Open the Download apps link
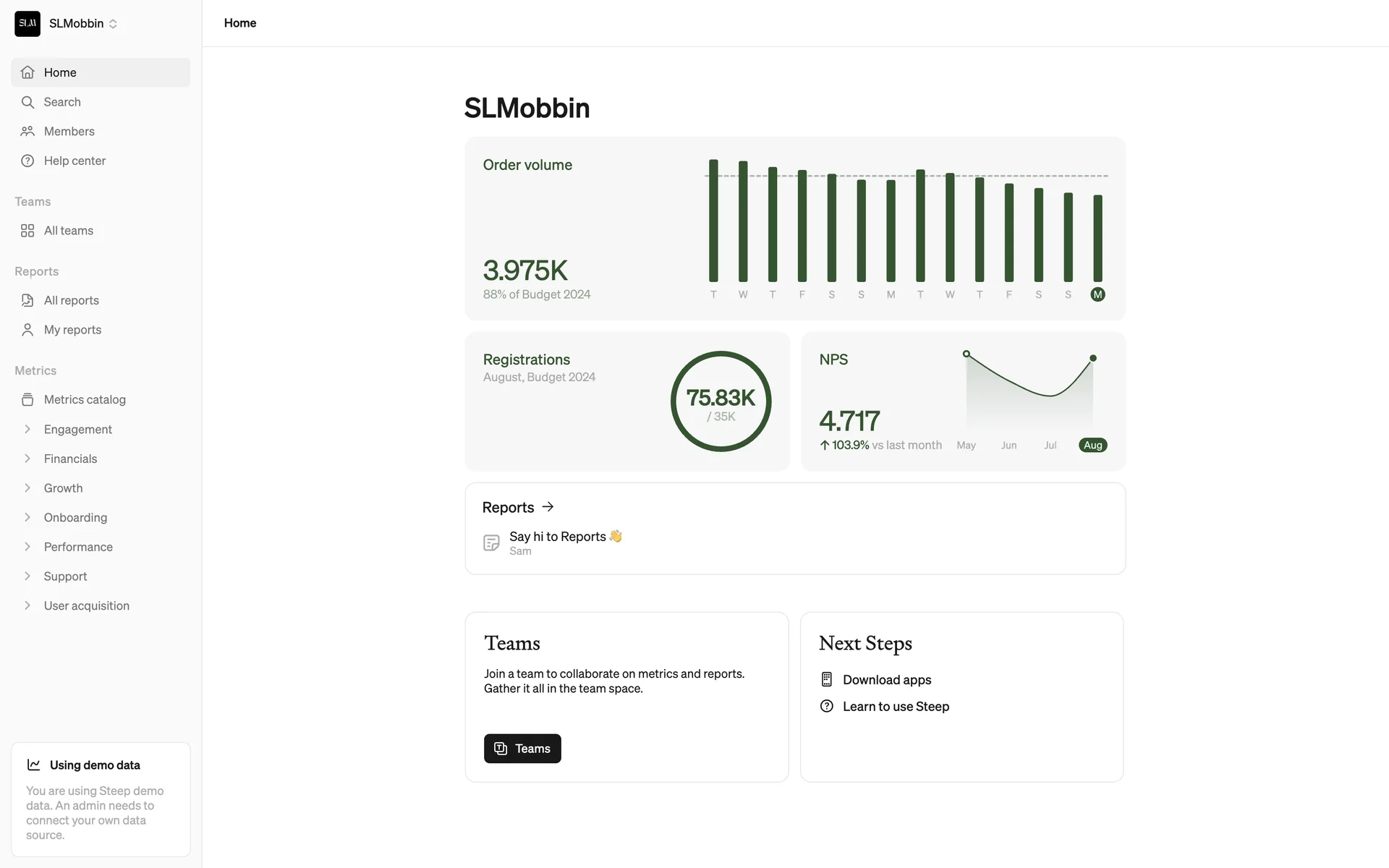Viewport: 1389px width, 868px height. pyautogui.click(x=886, y=680)
